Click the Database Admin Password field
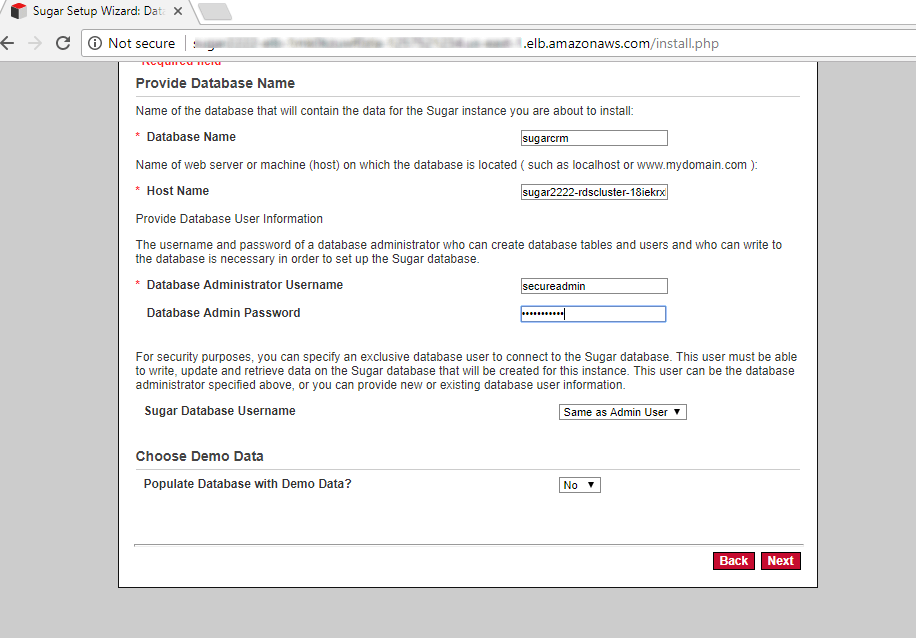 [x=594, y=314]
